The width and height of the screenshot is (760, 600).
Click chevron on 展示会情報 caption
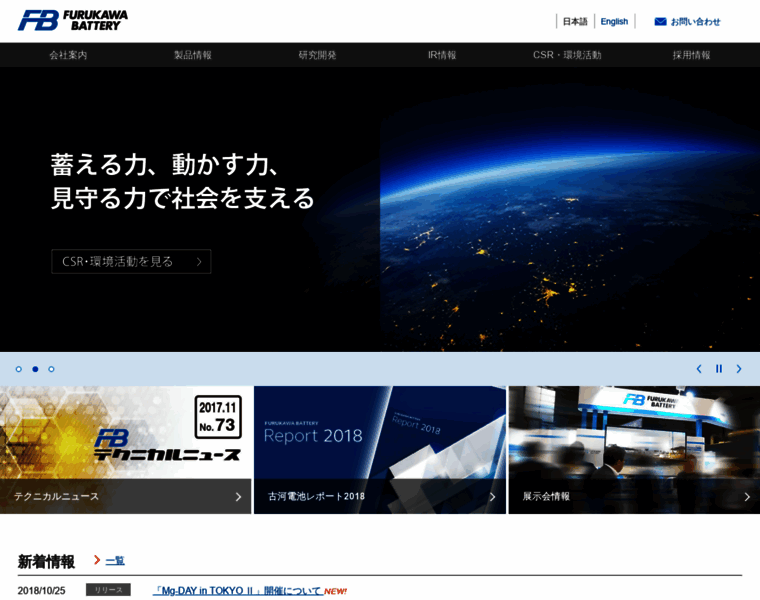(747, 497)
